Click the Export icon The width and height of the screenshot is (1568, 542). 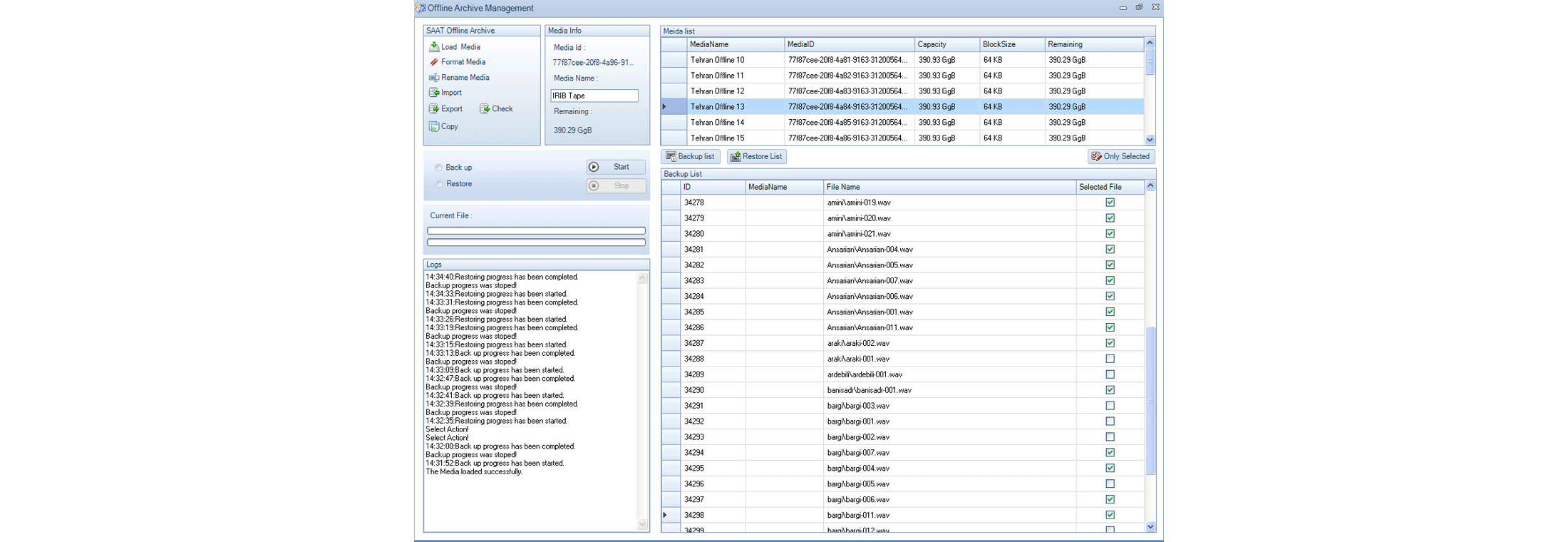433,109
